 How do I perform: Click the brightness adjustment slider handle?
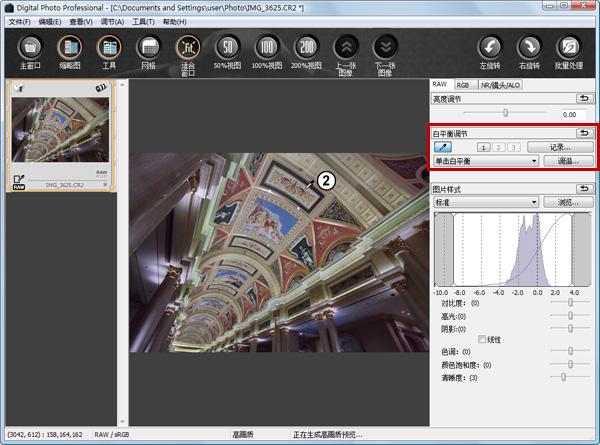point(505,113)
